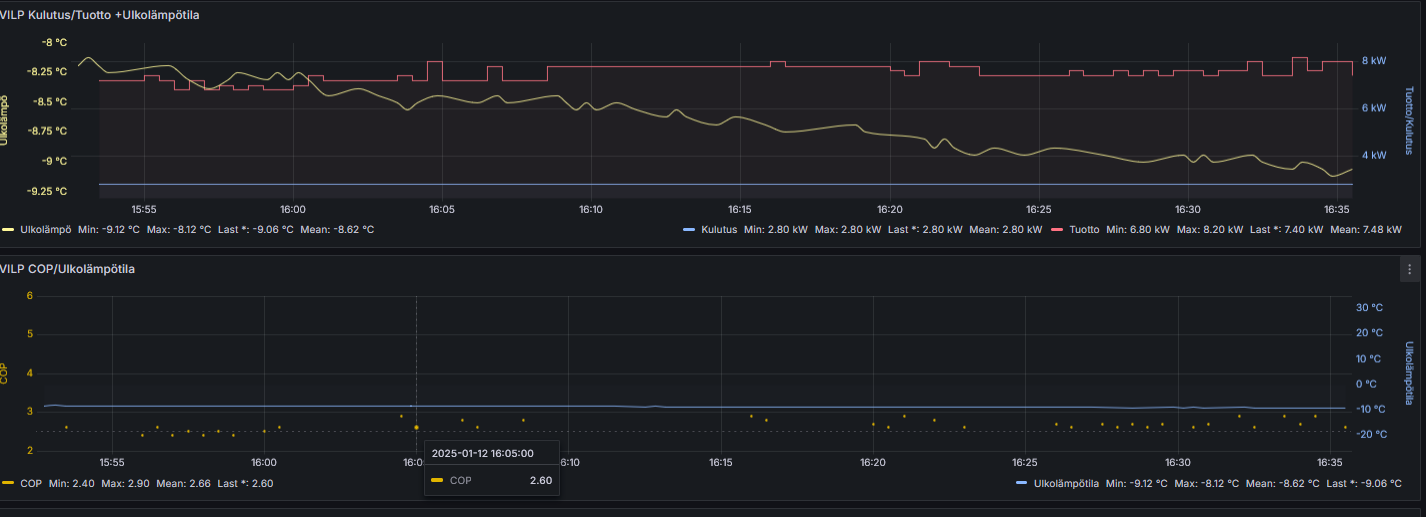Click the tooltip timestamp 2025-01-12 16:05:00
The height and width of the screenshot is (517, 1426).
click(482, 453)
